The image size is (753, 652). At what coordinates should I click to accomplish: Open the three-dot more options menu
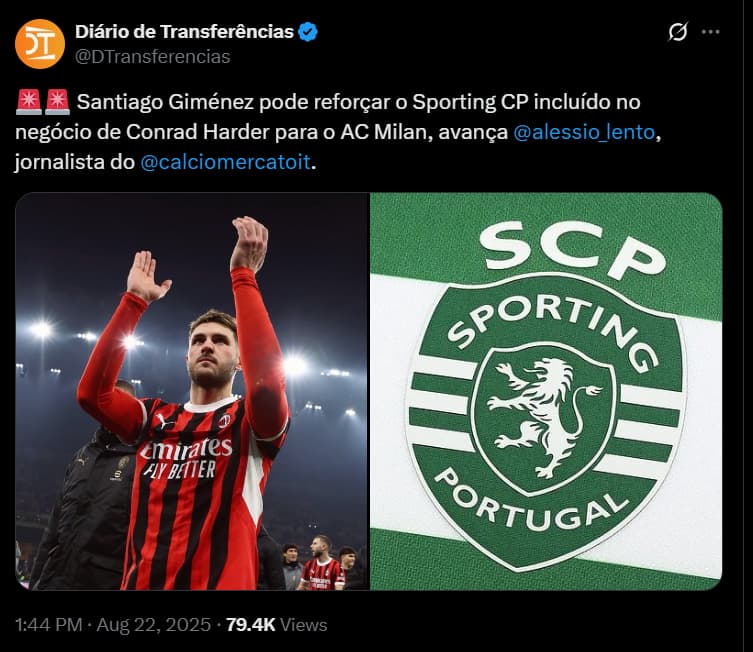click(711, 32)
